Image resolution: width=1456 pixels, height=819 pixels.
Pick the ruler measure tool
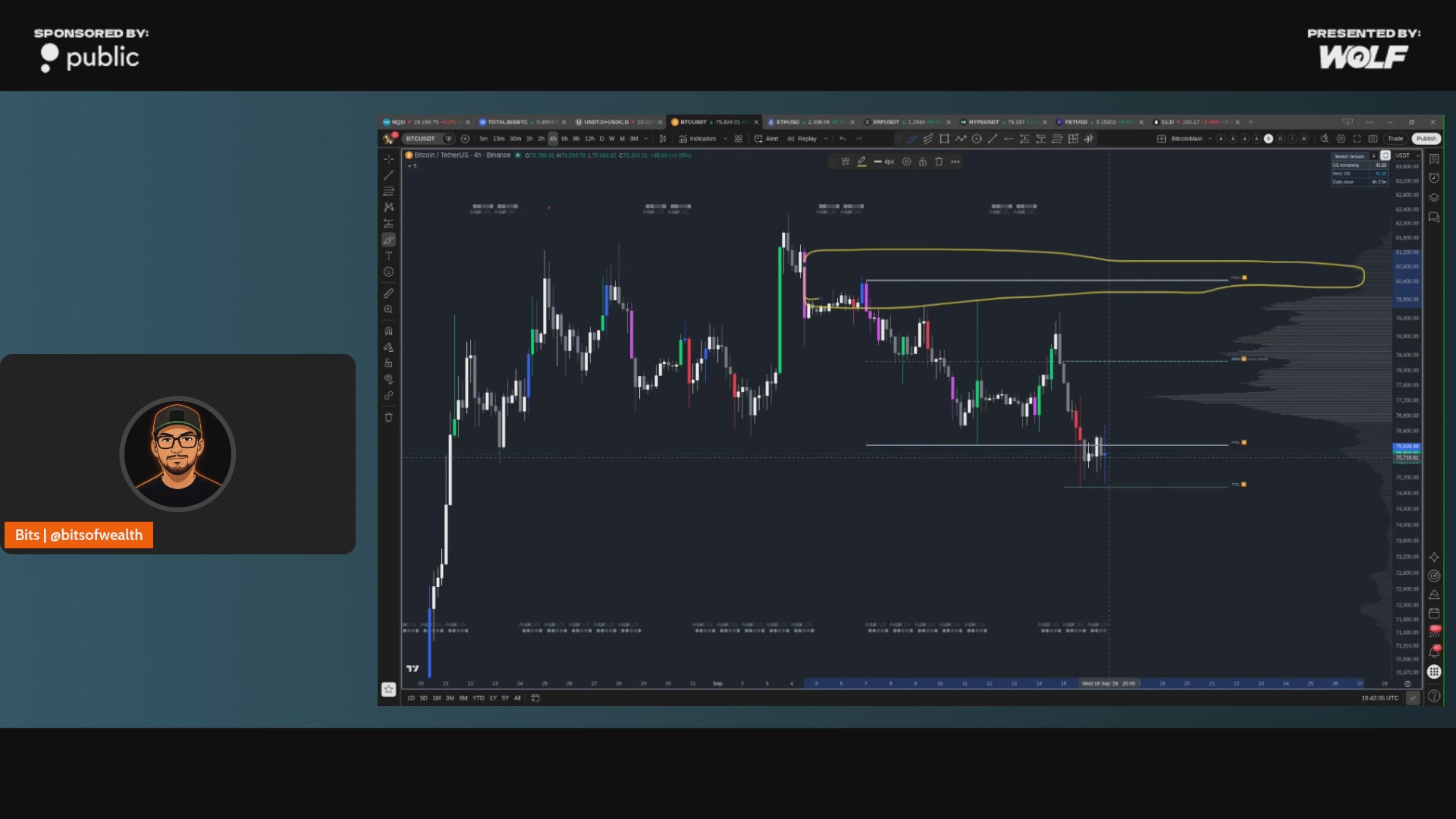[x=388, y=293]
